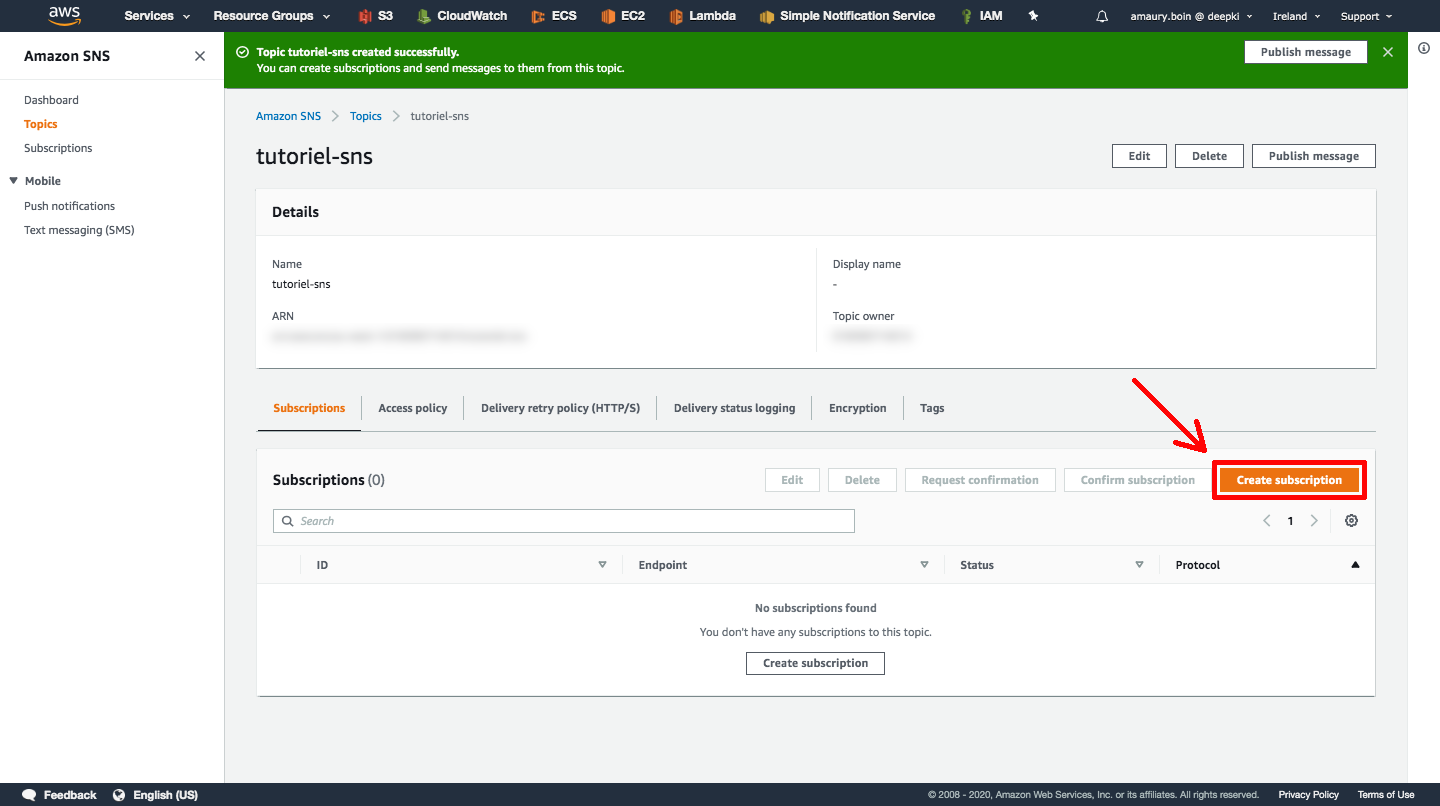
Task: Close the Amazon SNS side navigation
Action: [200, 56]
